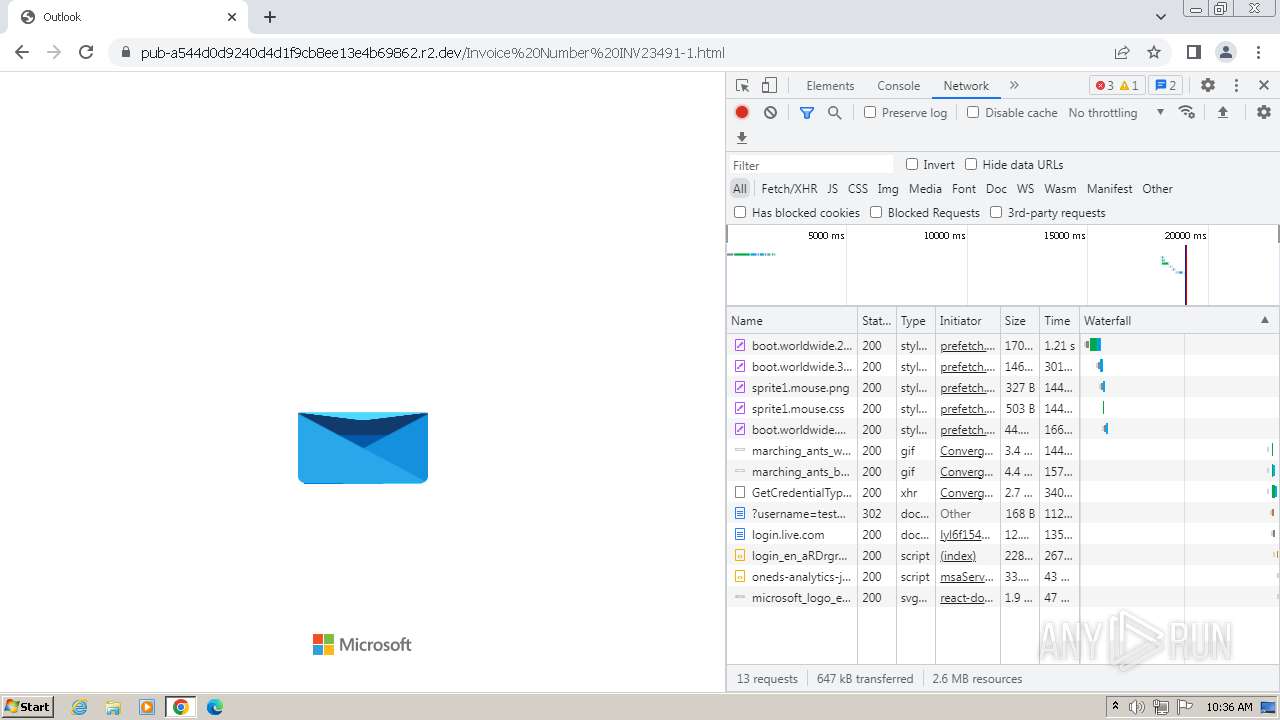This screenshot has width=1280, height=720.
Task: Launch Internet Explorer from taskbar
Action: (x=80, y=707)
